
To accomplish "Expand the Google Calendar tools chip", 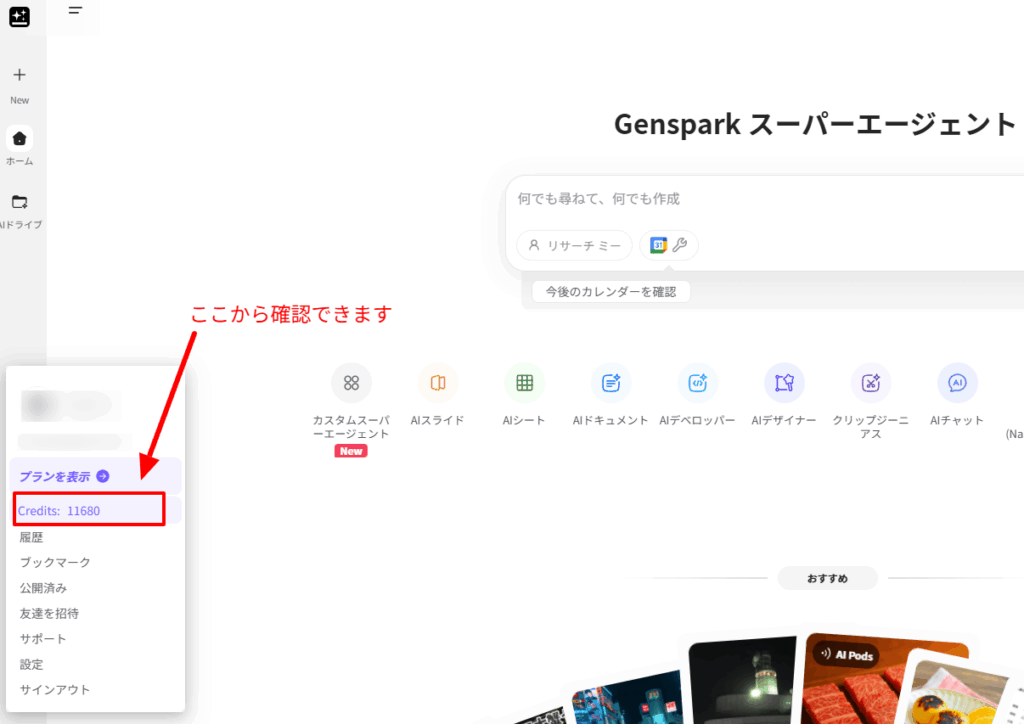I will pyautogui.click(x=669, y=245).
